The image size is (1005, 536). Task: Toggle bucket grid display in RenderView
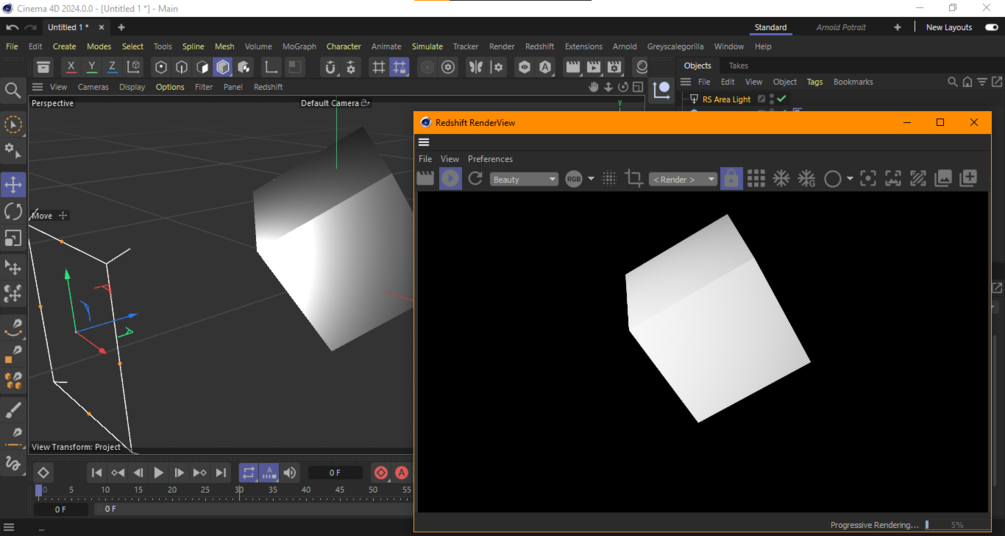point(756,179)
